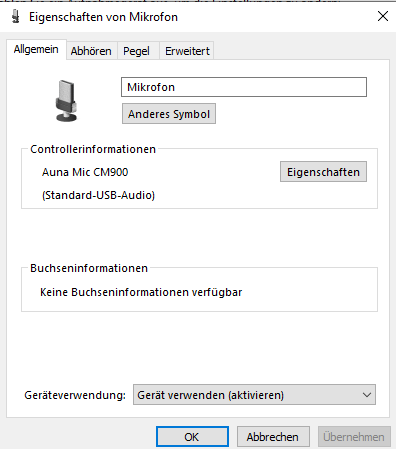The height and width of the screenshot is (449, 396).
Task: Open the Pegel tab
Action: pyautogui.click(x=136, y=51)
